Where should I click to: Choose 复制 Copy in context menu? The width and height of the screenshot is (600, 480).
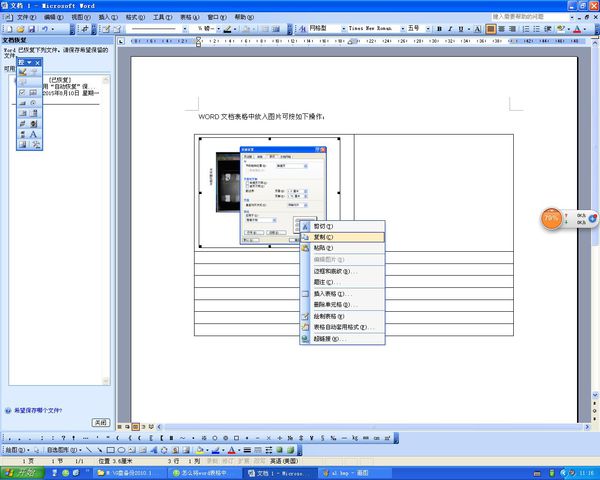(x=342, y=237)
